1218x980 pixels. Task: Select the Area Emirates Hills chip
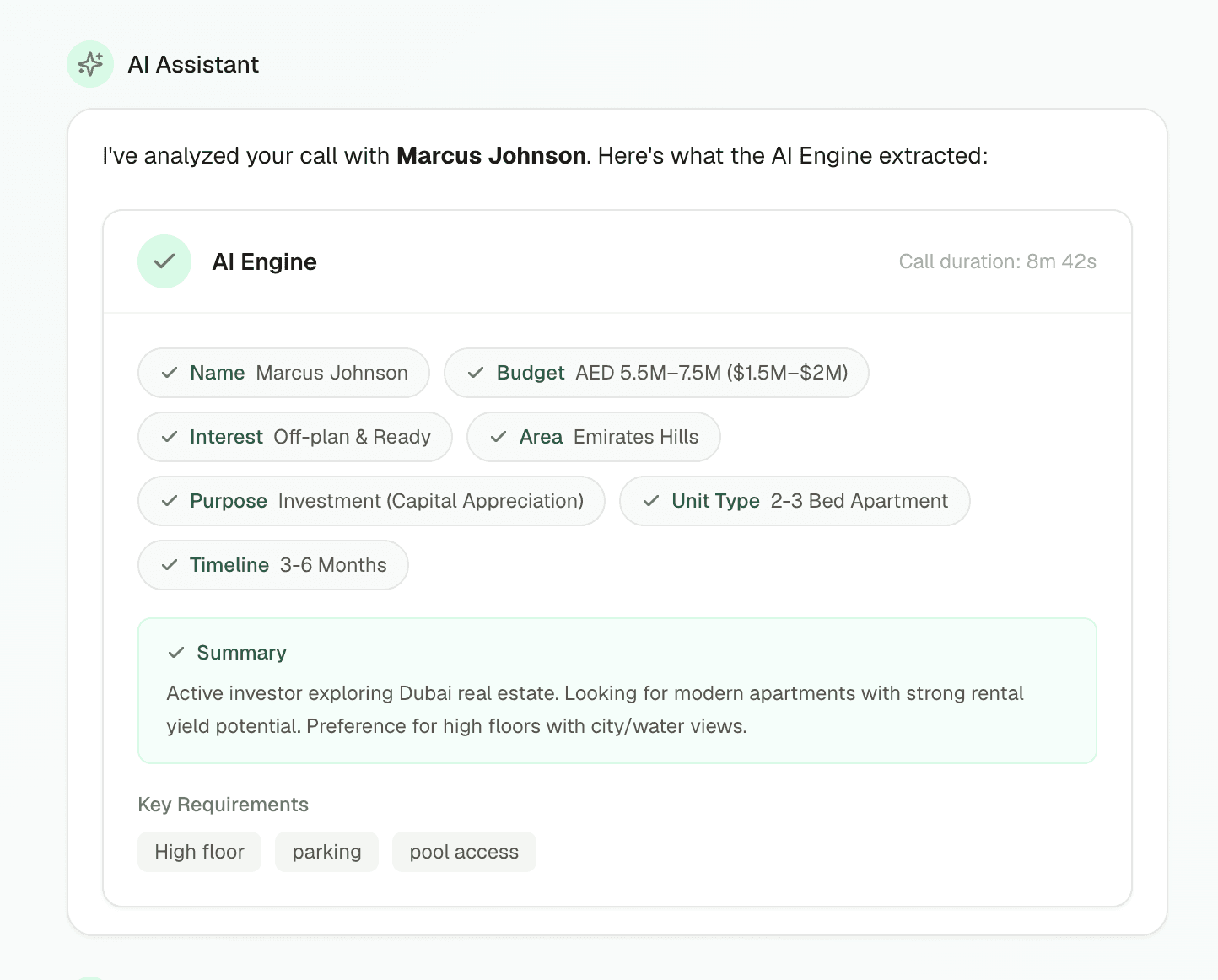tap(593, 437)
